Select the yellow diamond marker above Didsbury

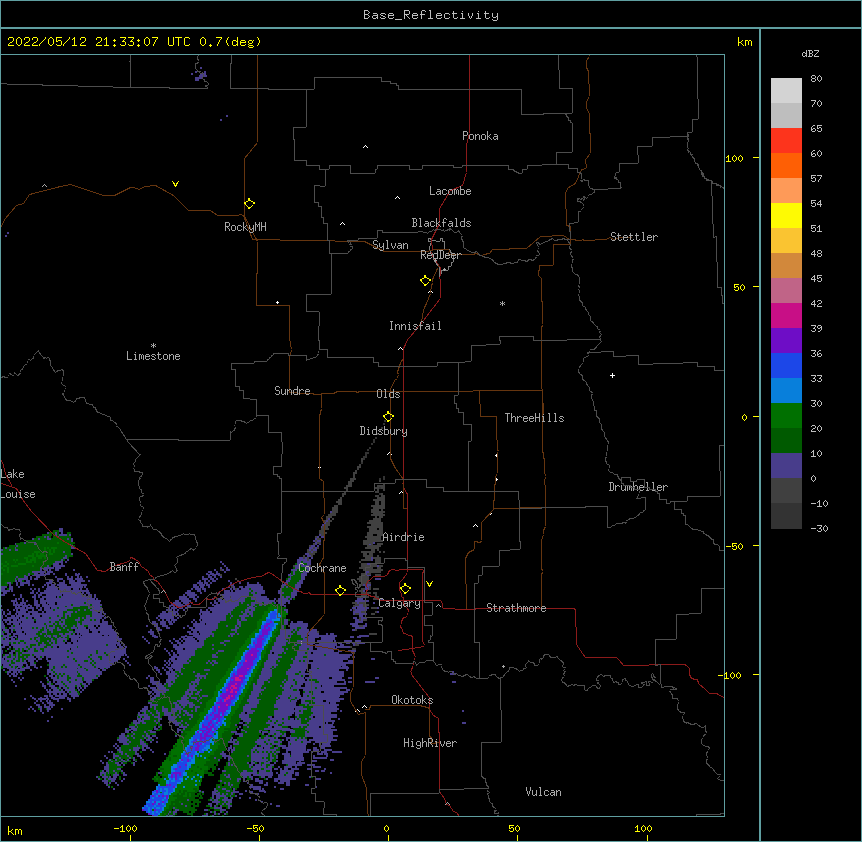click(388, 417)
